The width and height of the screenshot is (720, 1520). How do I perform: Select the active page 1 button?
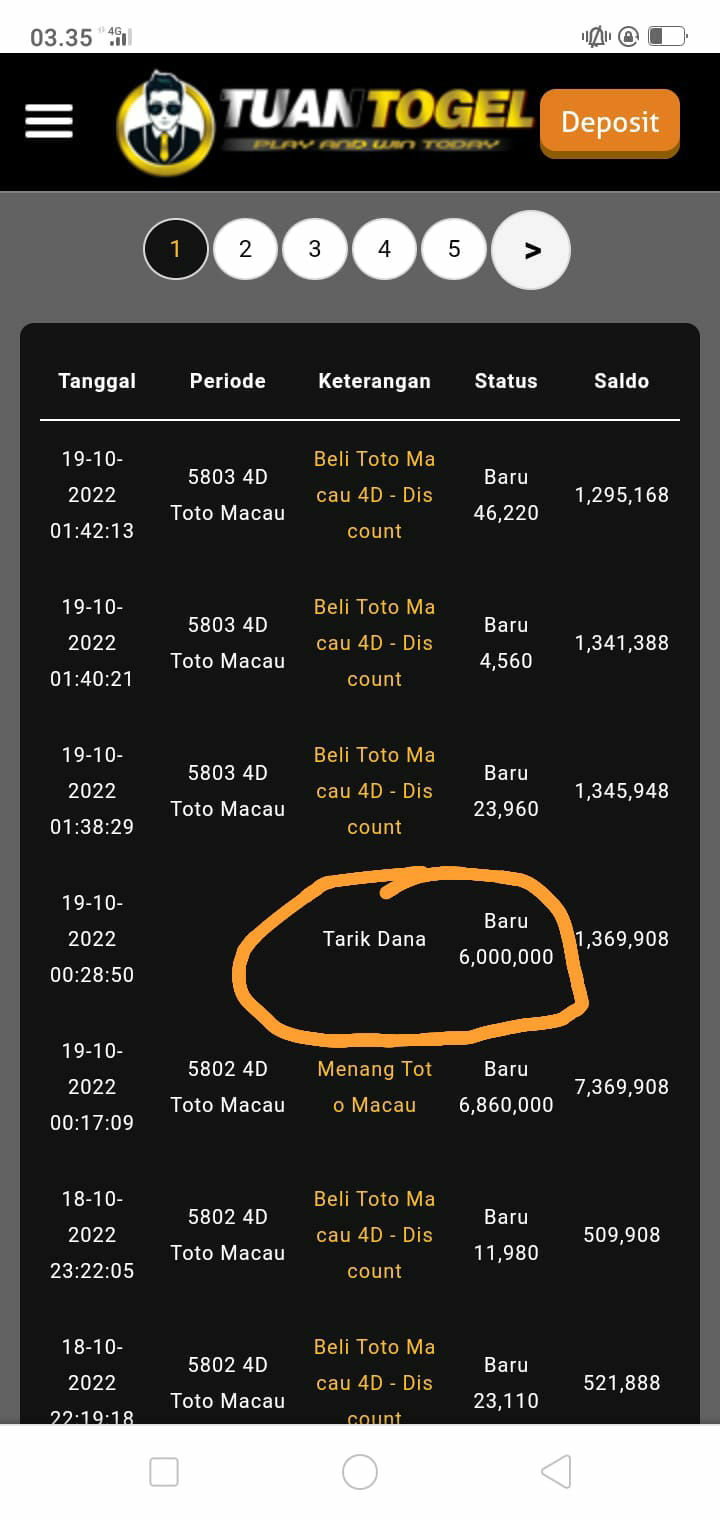(176, 249)
